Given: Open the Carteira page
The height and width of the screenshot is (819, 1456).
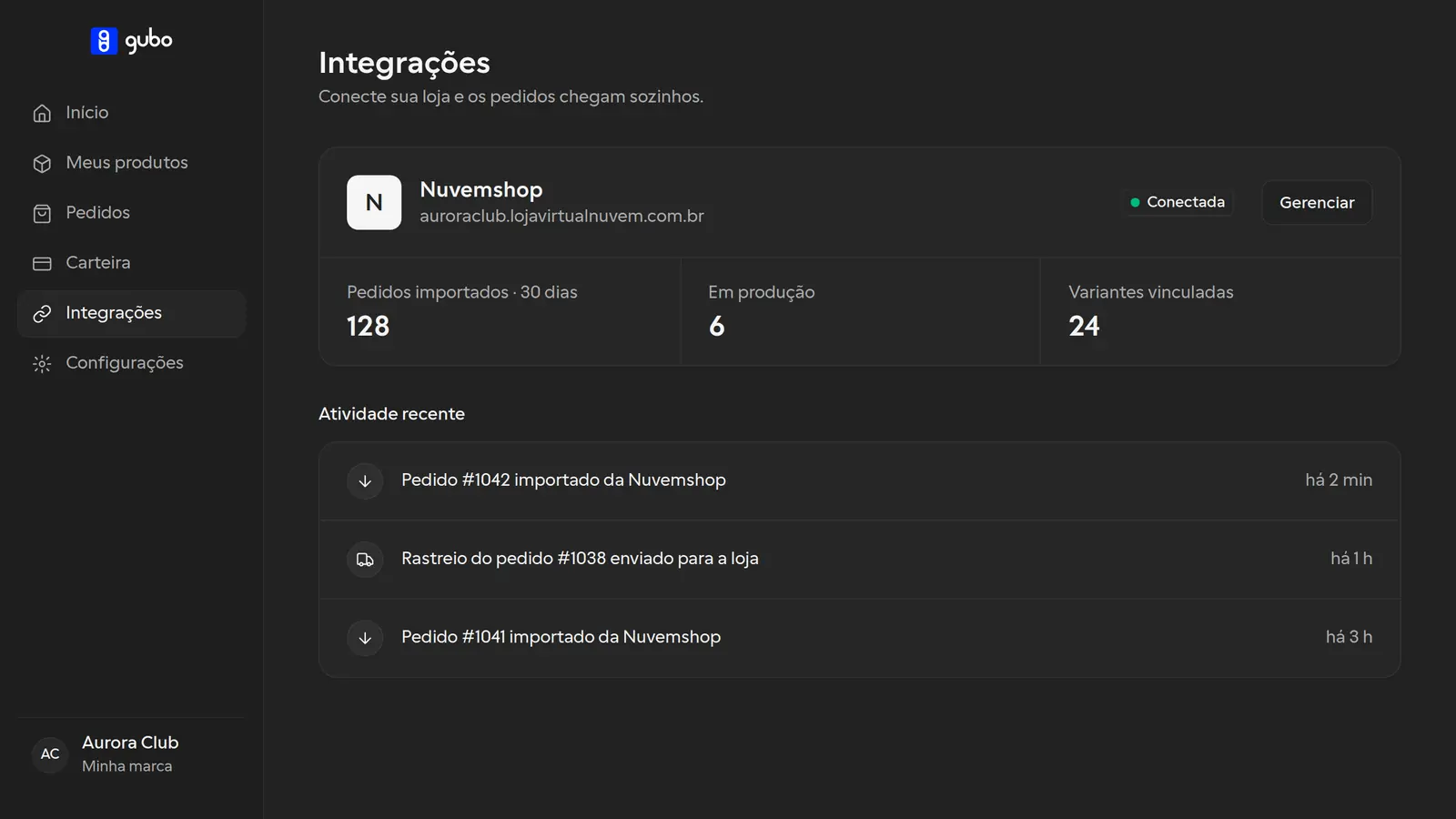Looking at the screenshot, I should pos(132,263).
